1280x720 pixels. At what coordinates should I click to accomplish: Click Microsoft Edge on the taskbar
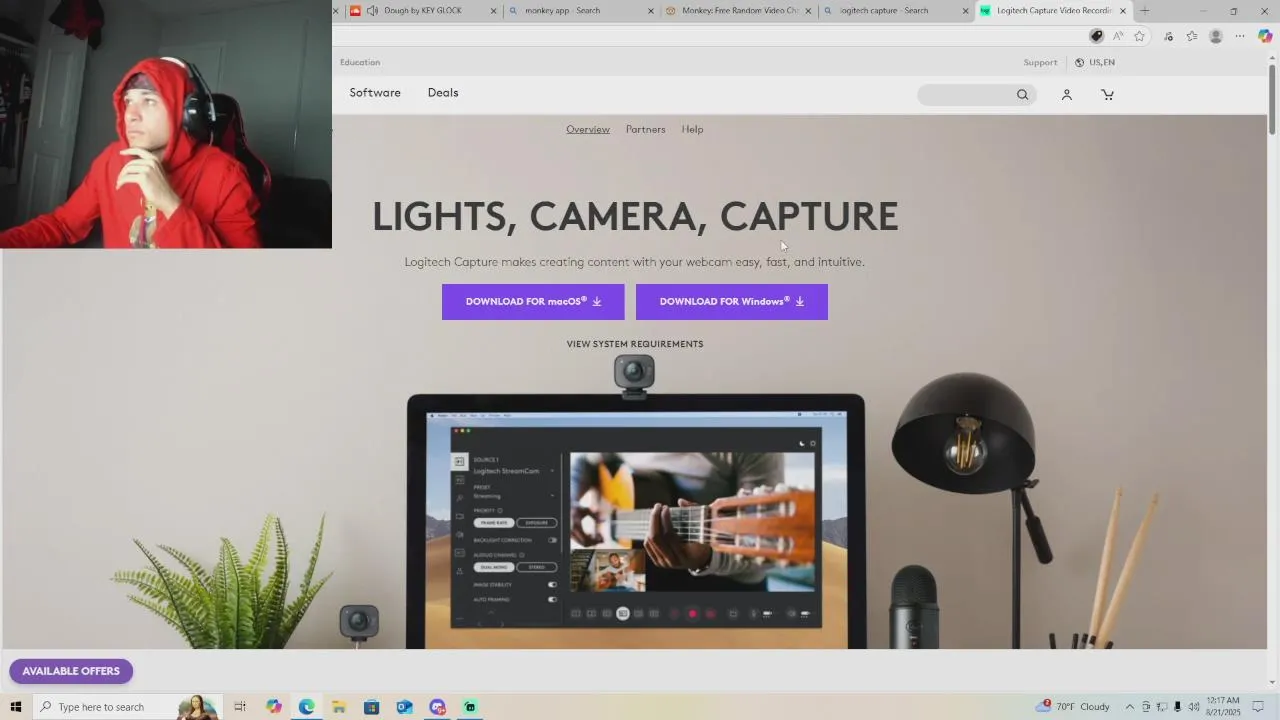coord(306,707)
